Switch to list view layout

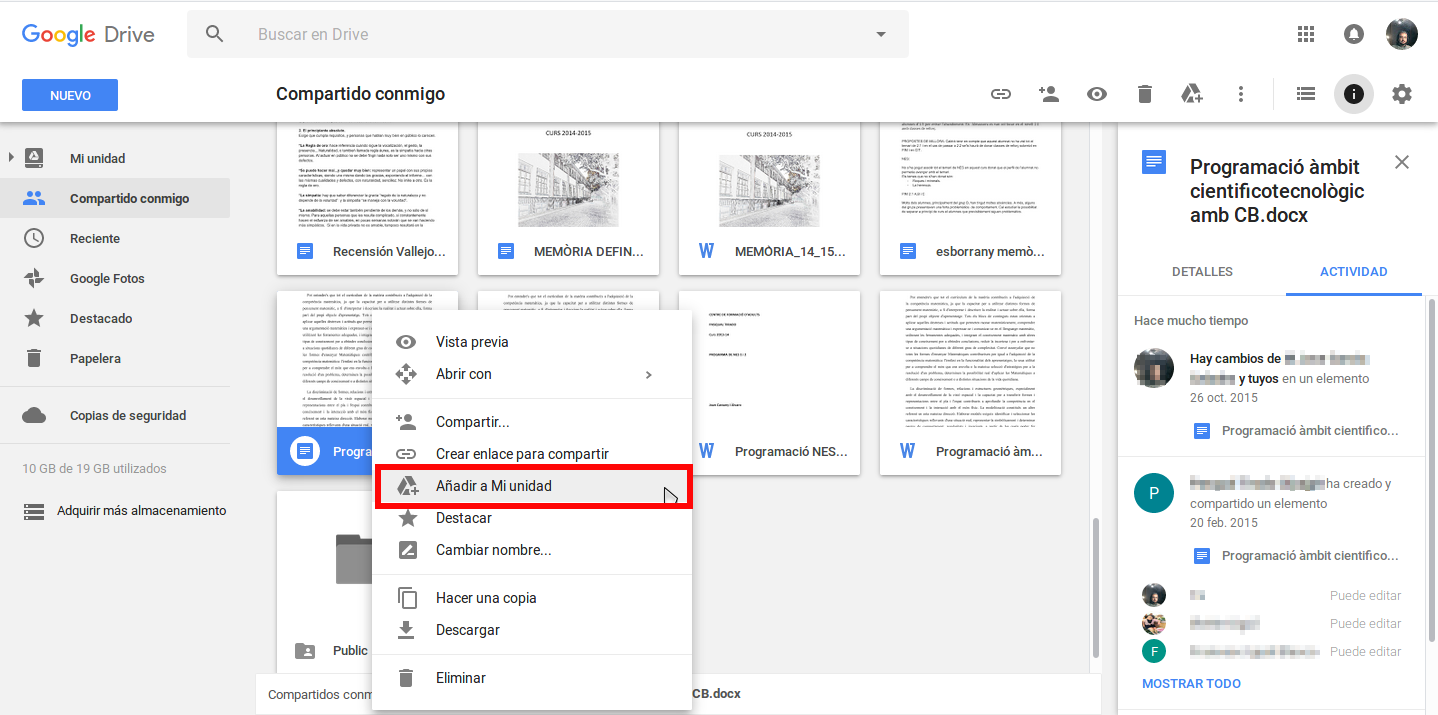click(1305, 94)
